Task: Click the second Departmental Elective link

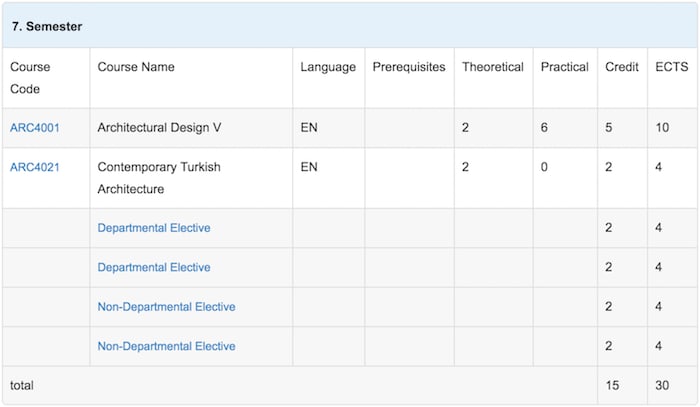Action: 154,267
